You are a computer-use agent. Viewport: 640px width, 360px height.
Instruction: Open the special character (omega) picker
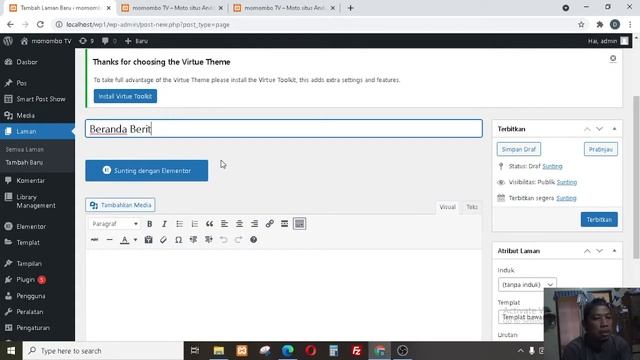[x=178, y=240]
